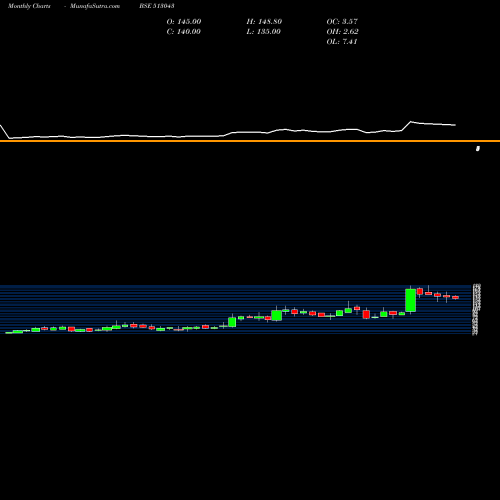The width and height of the screenshot is (500, 500).
Task: Click the tallest green candlestick on the chart
Action: click(411, 300)
